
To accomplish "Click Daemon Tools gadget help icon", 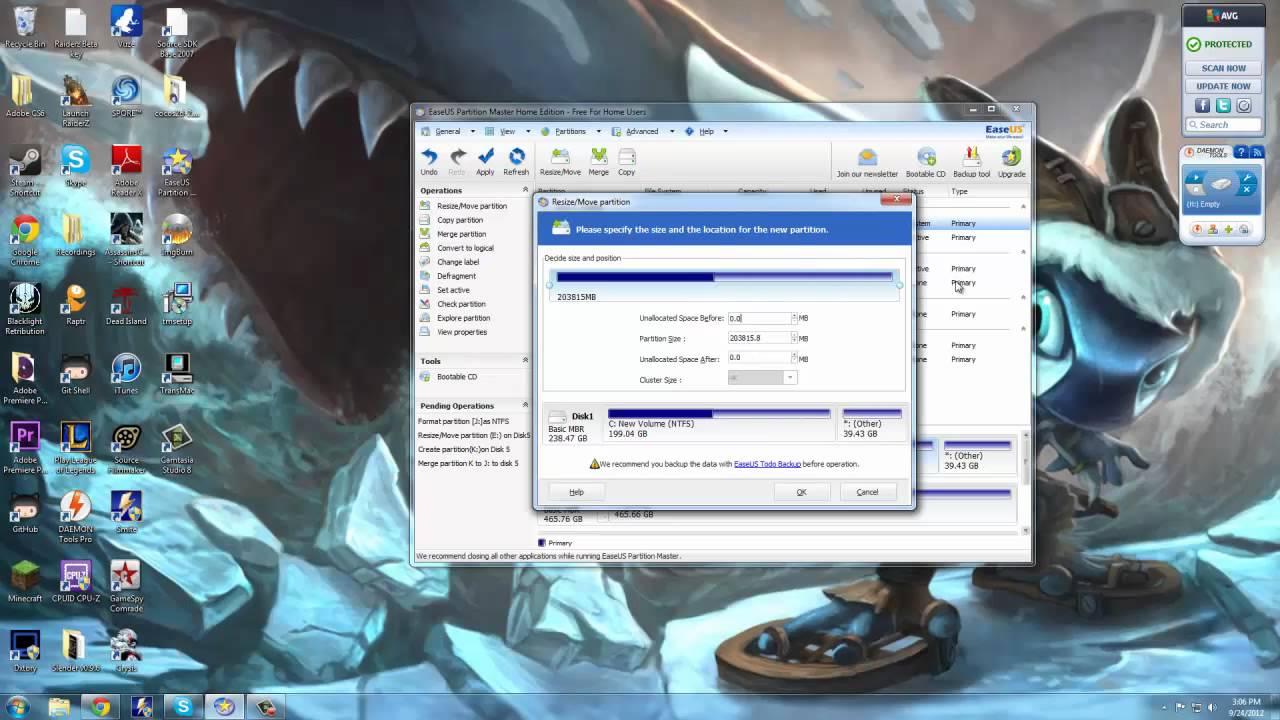I will click(x=1241, y=152).
